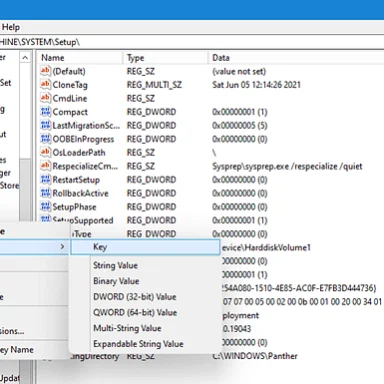Select the CloneTag value name

click(x=70, y=85)
